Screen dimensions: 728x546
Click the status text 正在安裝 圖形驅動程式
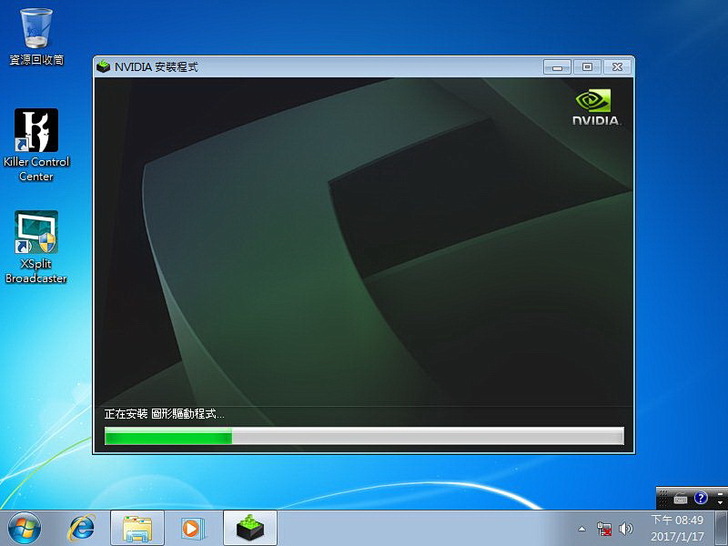(x=164, y=414)
